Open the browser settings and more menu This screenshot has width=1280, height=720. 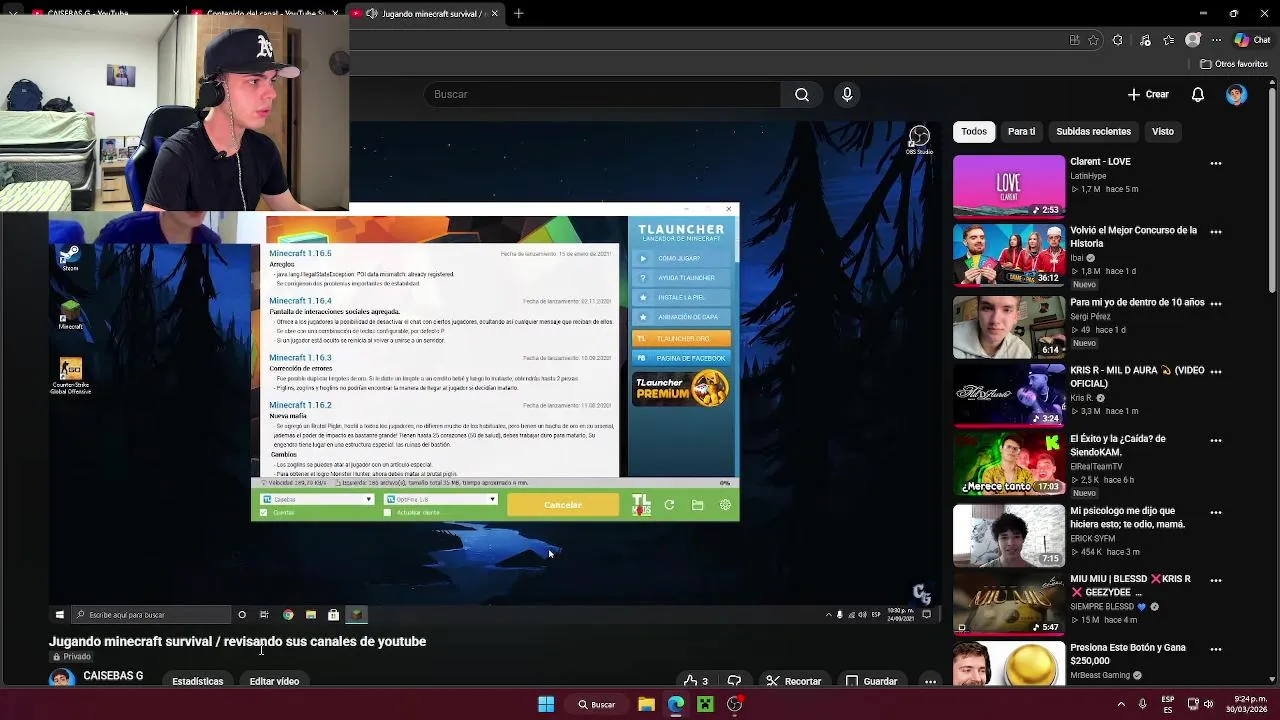[1216, 40]
